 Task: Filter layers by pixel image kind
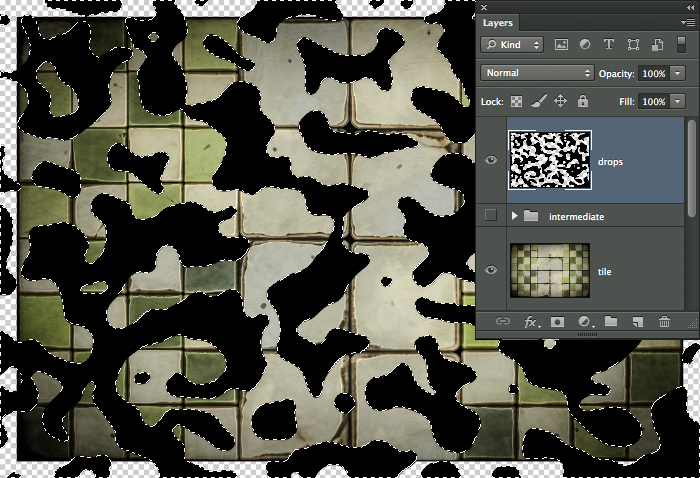(561, 45)
